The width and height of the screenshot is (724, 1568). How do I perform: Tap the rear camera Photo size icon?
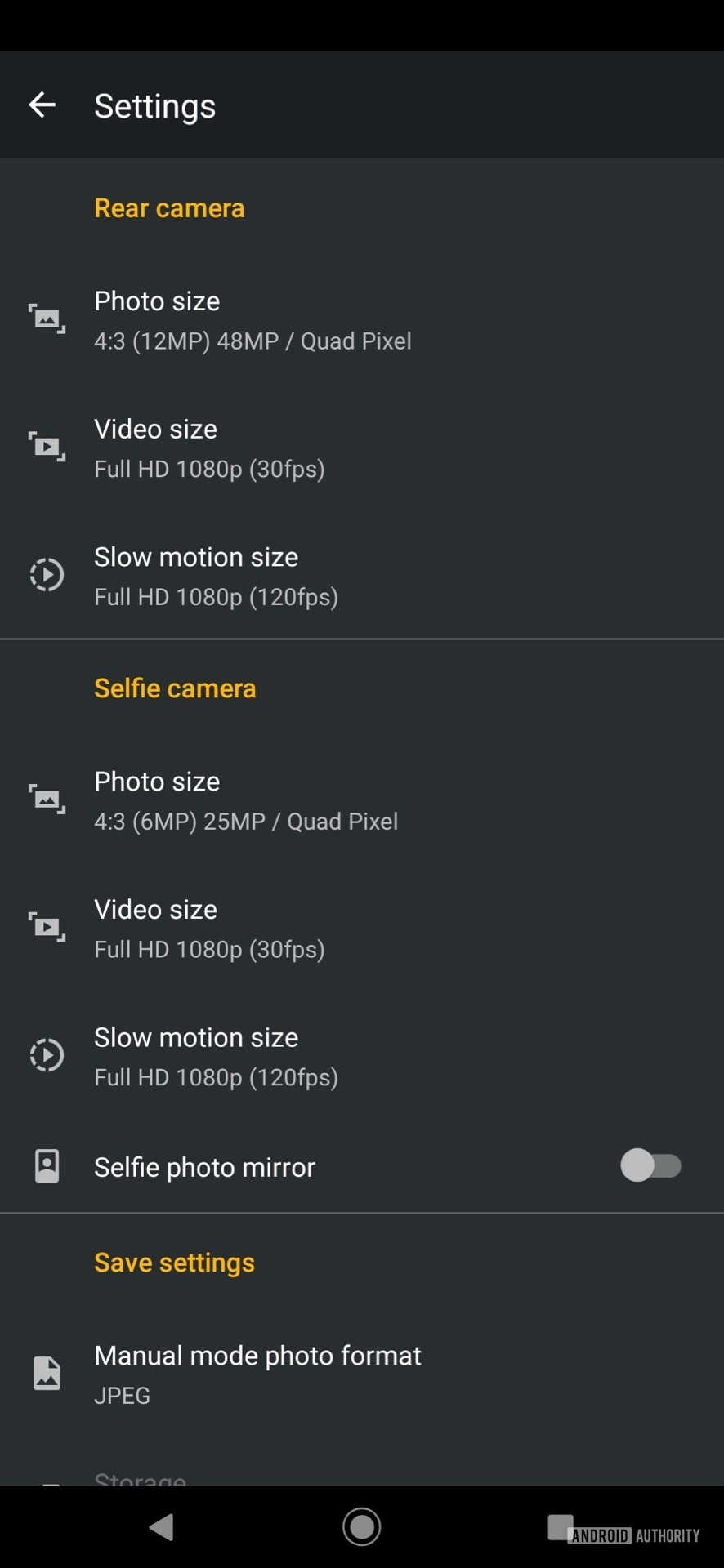point(47,318)
